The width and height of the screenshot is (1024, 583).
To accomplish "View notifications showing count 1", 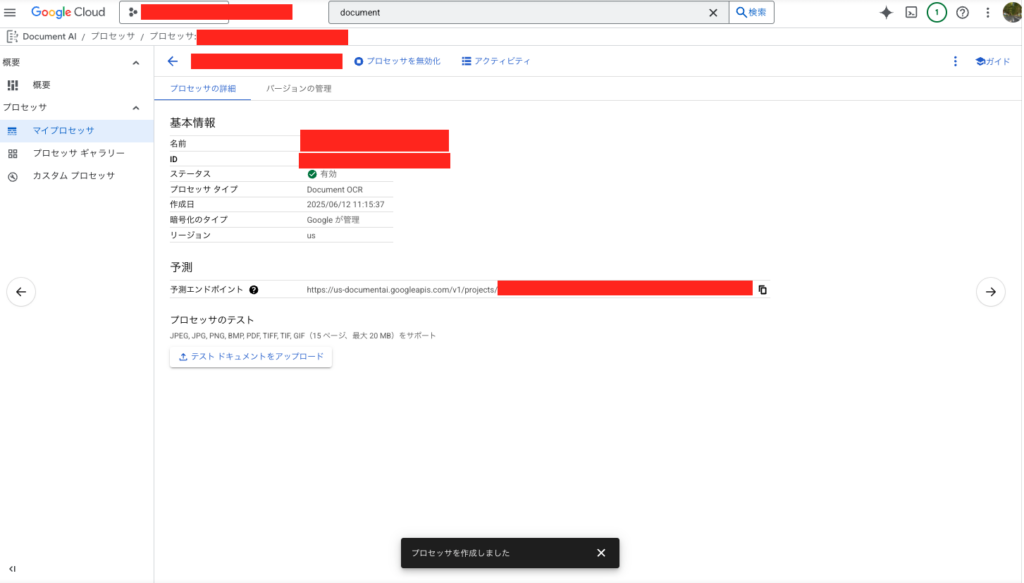I will point(939,12).
